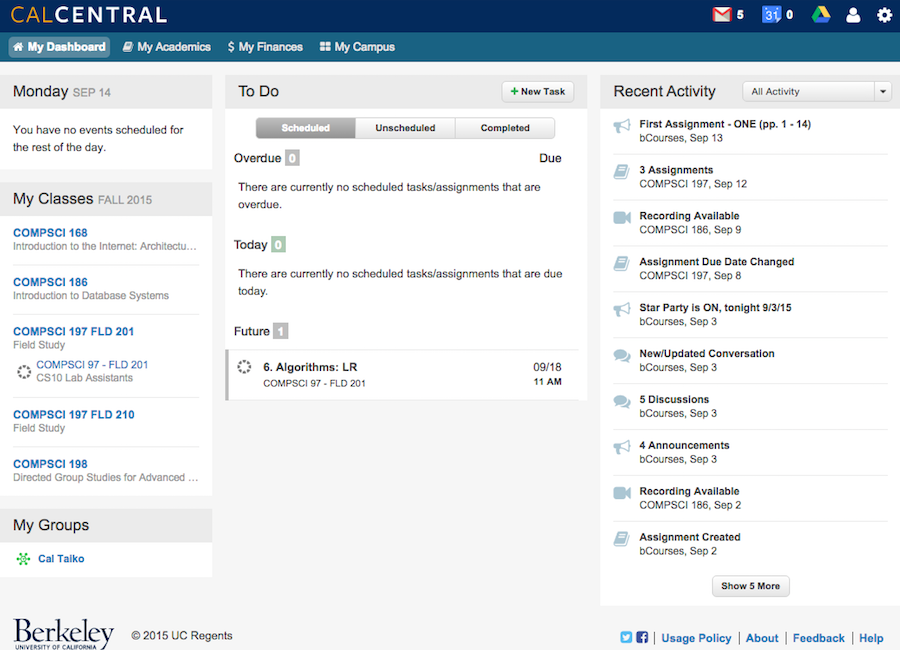Click bCourses icon beside COMPSCI 97 - FLD 201 class

click(24, 372)
